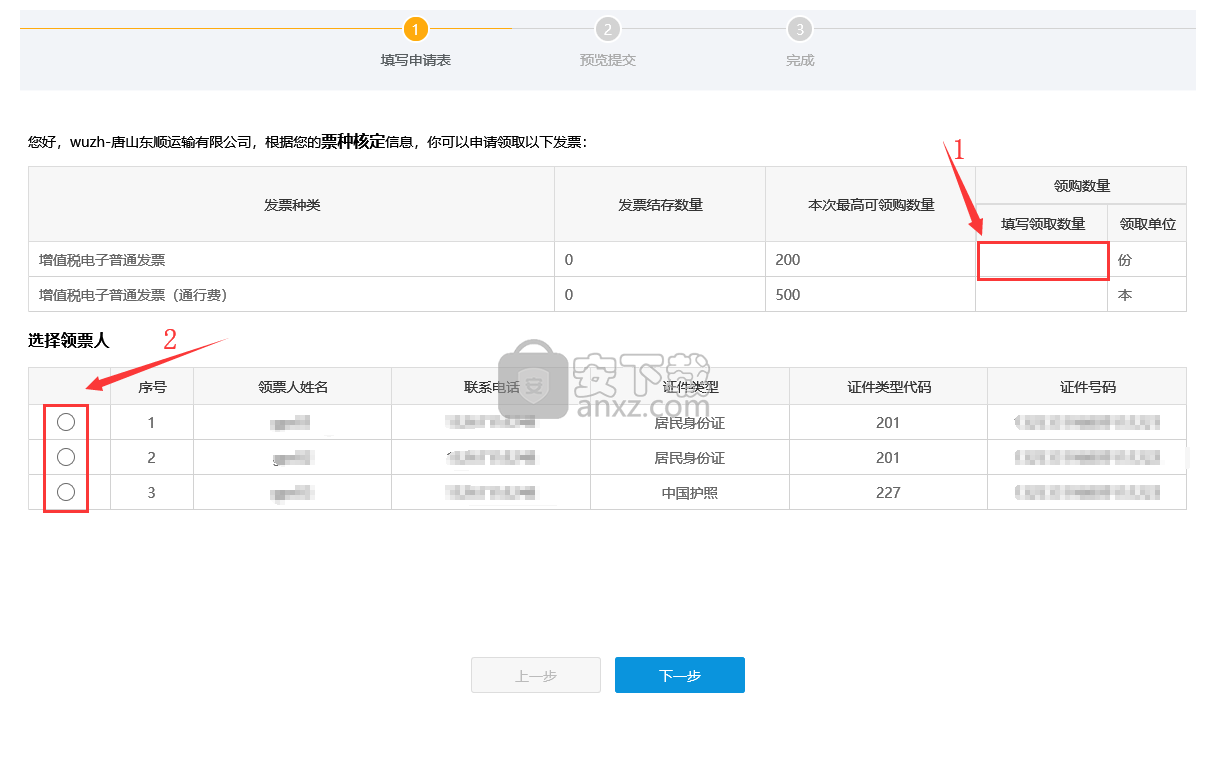Click step 1 circle 填写申请表
The height and width of the screenshot is (762, 1212).
416,29
